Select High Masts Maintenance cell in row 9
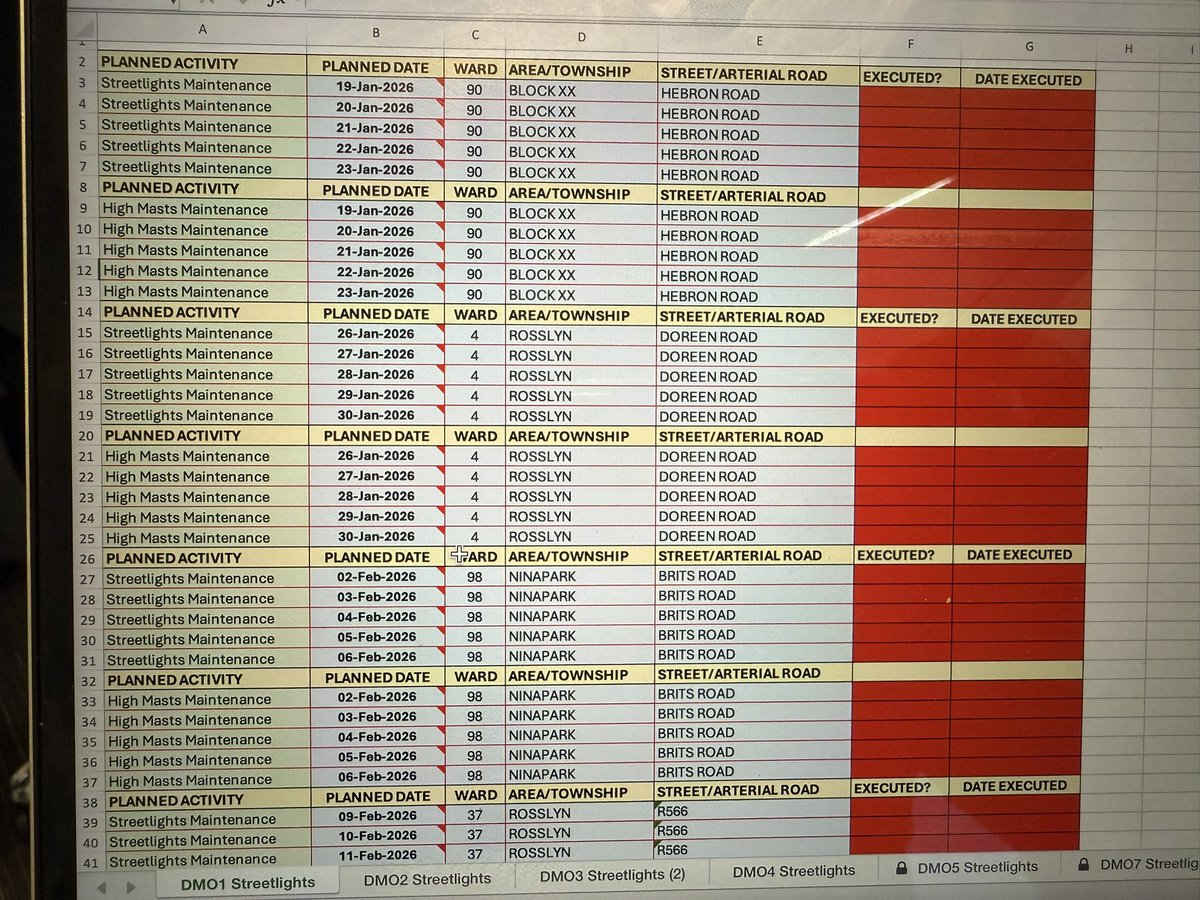Image resolution: width=1200 pixels, height=900 pixels. click(x=203, y=209)
